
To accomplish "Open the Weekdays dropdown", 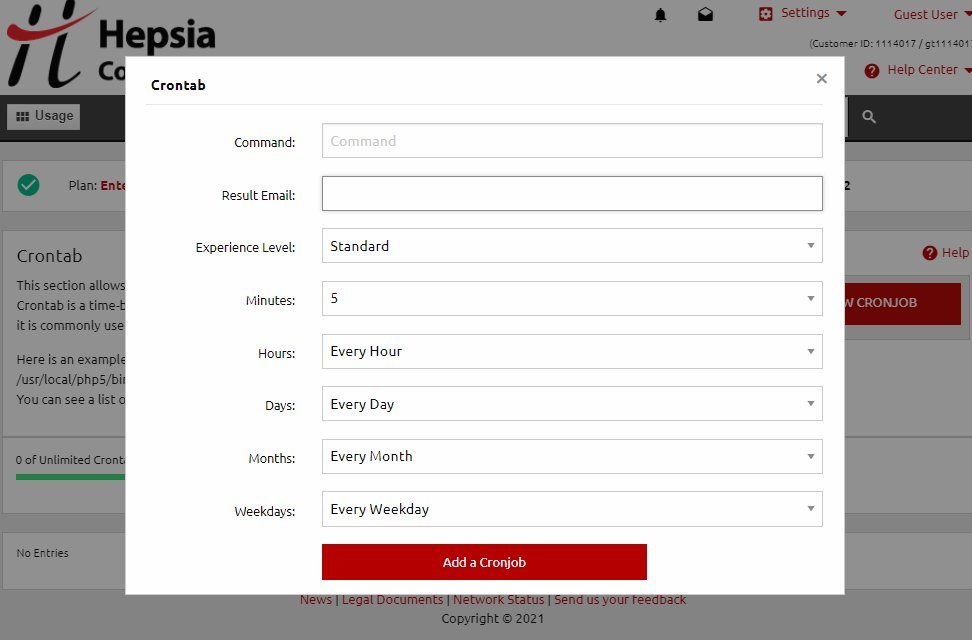I will (x=571, y=509).
